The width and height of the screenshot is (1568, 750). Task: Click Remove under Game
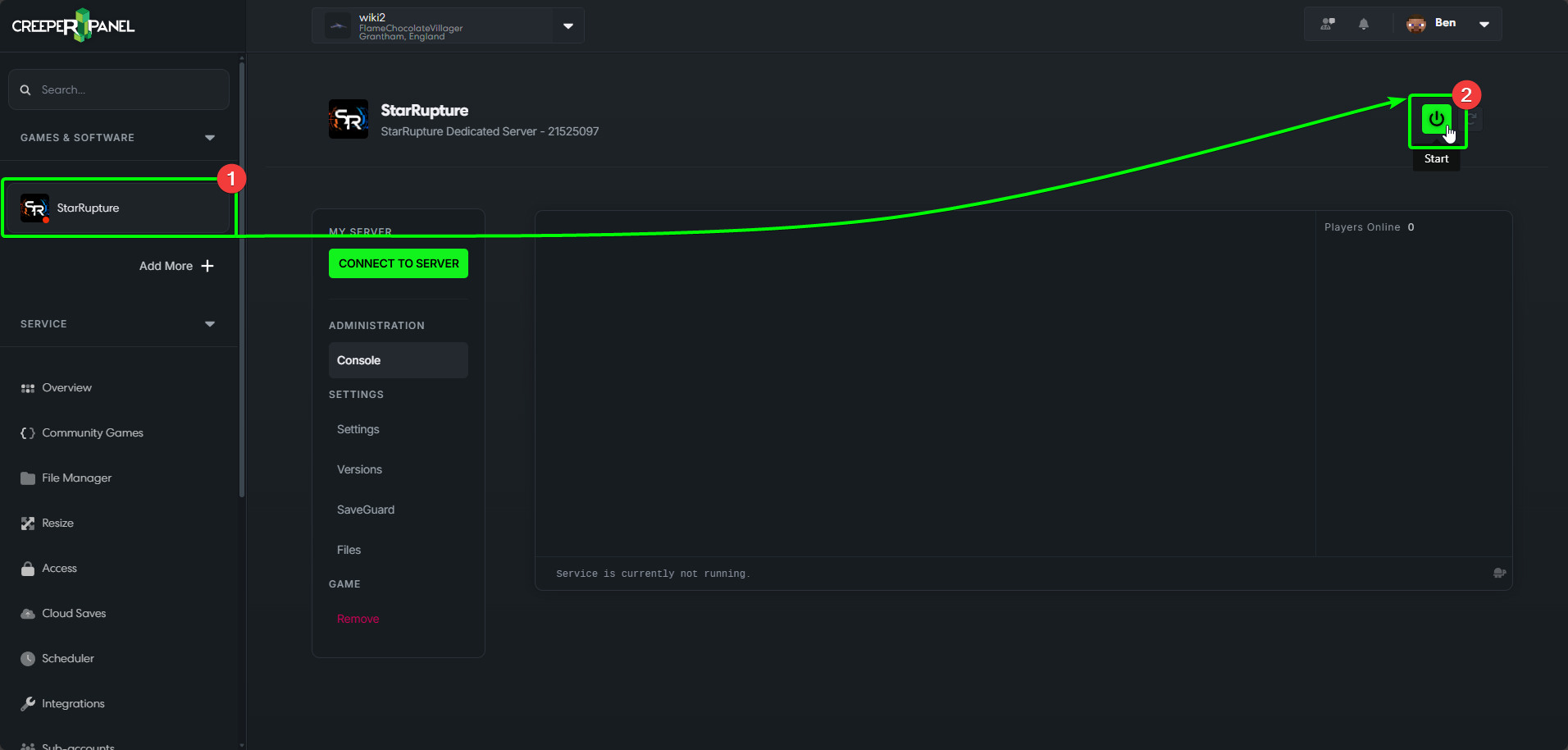pos(358,619)
